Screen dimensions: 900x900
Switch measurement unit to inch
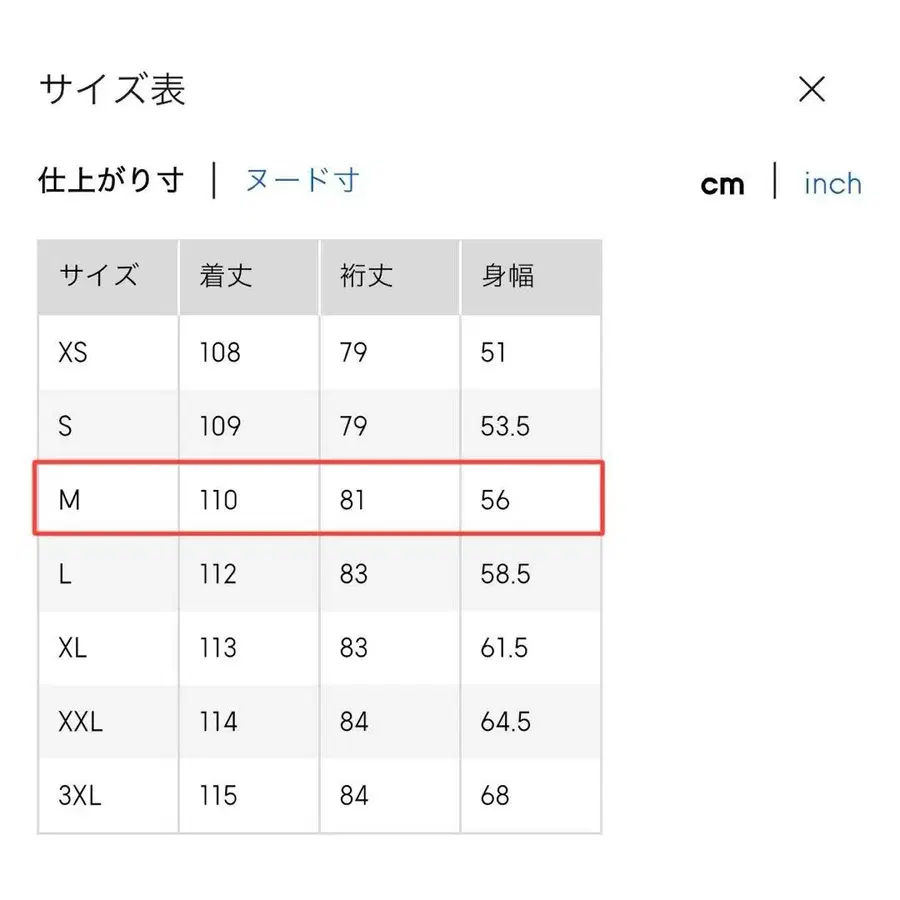(832, 183)
